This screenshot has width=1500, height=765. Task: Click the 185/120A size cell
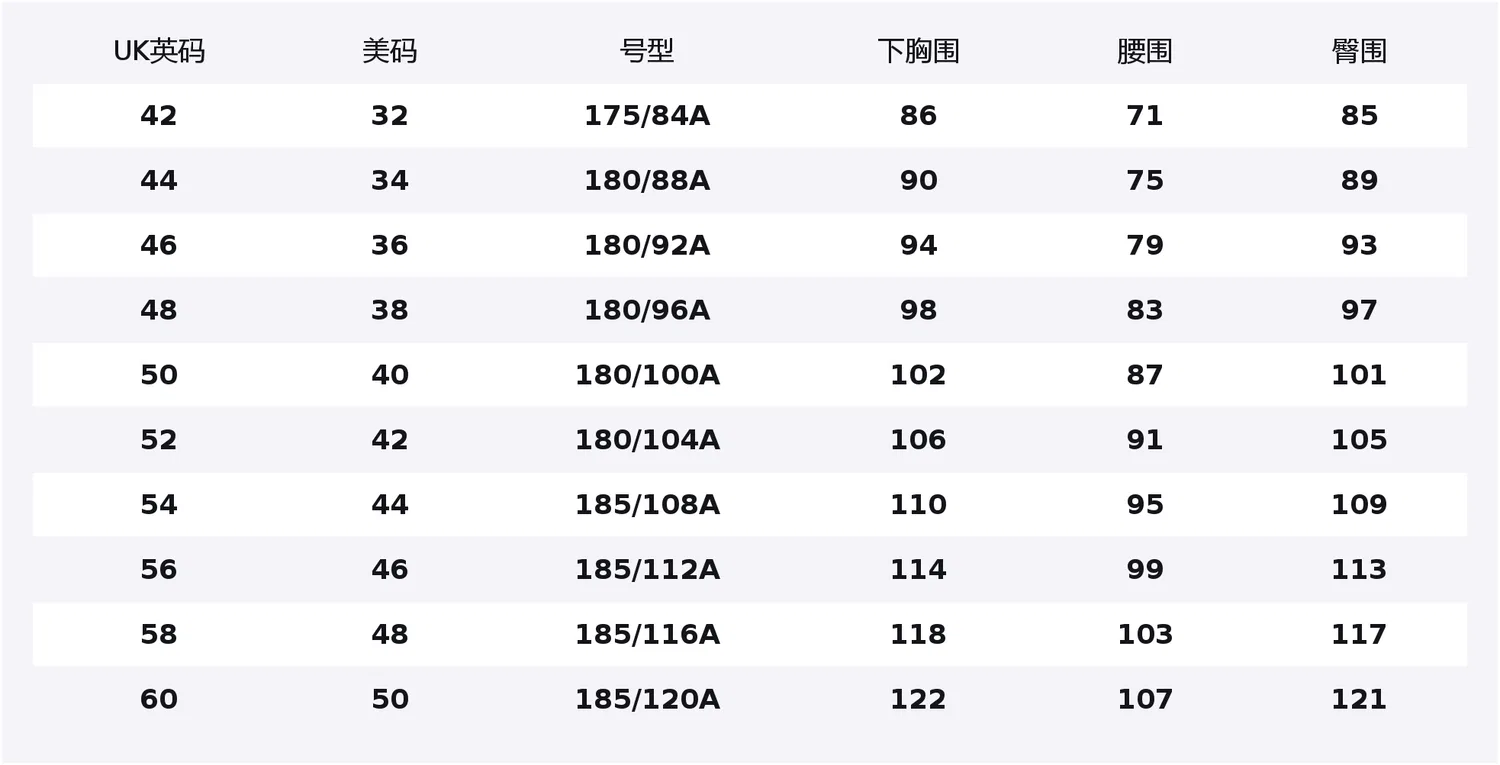[647, 699]
